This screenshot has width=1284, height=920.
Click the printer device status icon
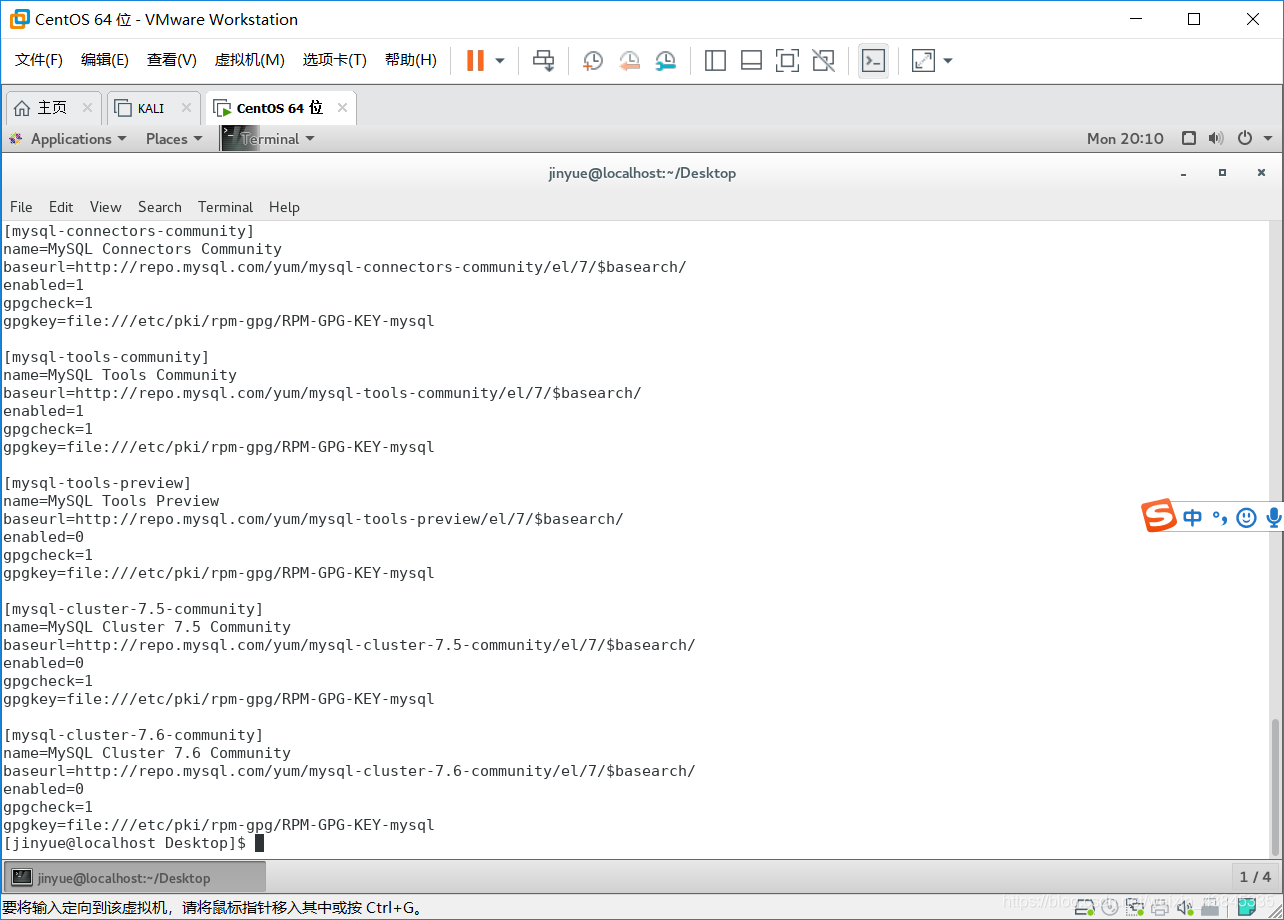[x=1160, y=907]
